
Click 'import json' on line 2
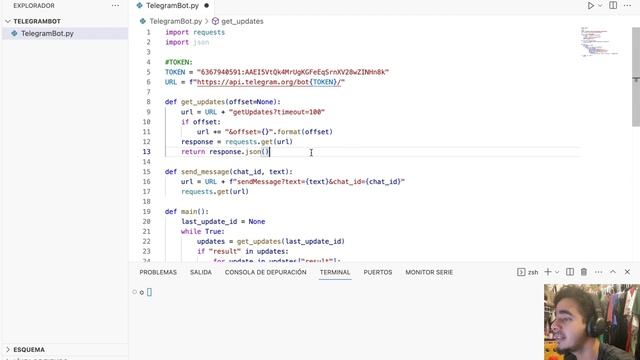pyautogui.click(x=187, y=42)
